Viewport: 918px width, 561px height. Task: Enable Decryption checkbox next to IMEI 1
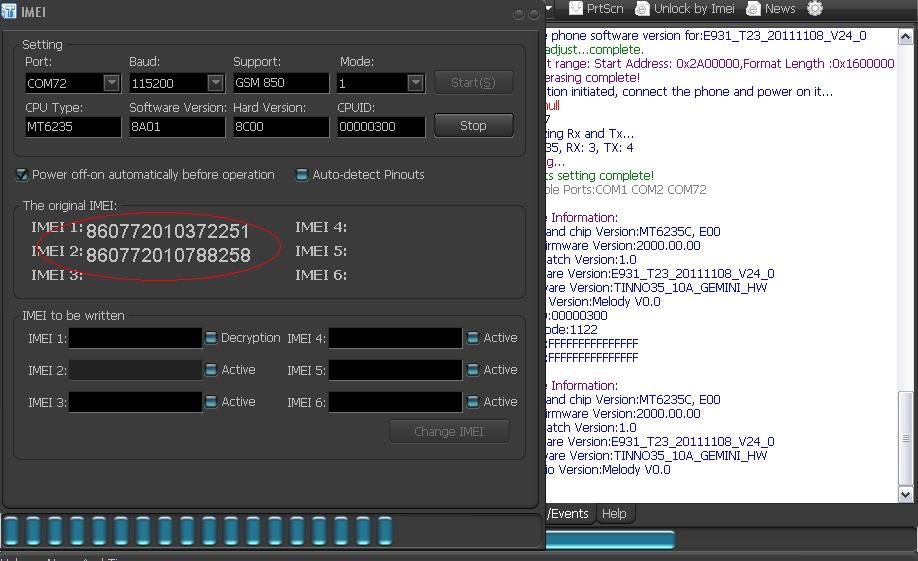point(211,338)
